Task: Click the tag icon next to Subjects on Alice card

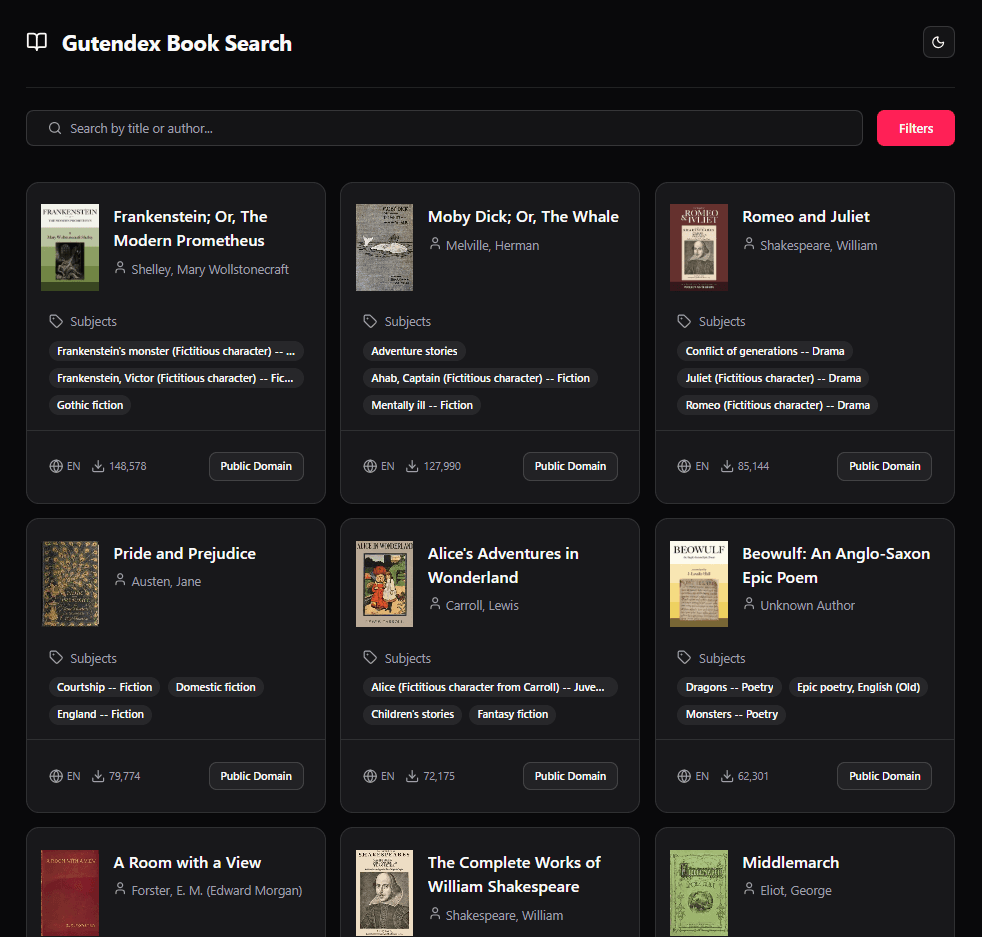Action: (x=369, y=658)
